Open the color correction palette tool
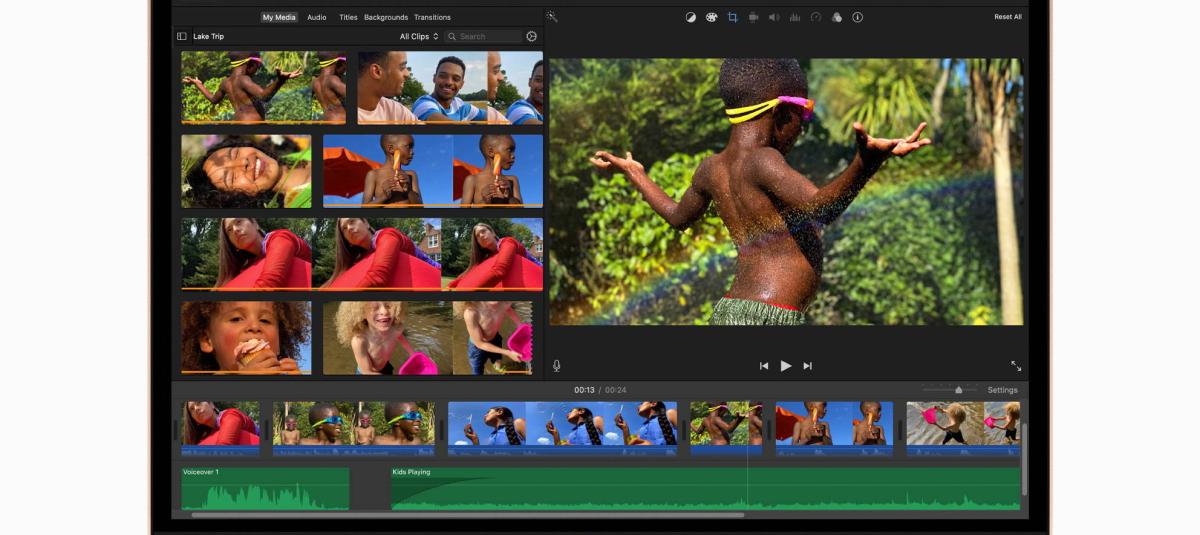This screenshot has width=1200, height=535. tap(712, 17)
